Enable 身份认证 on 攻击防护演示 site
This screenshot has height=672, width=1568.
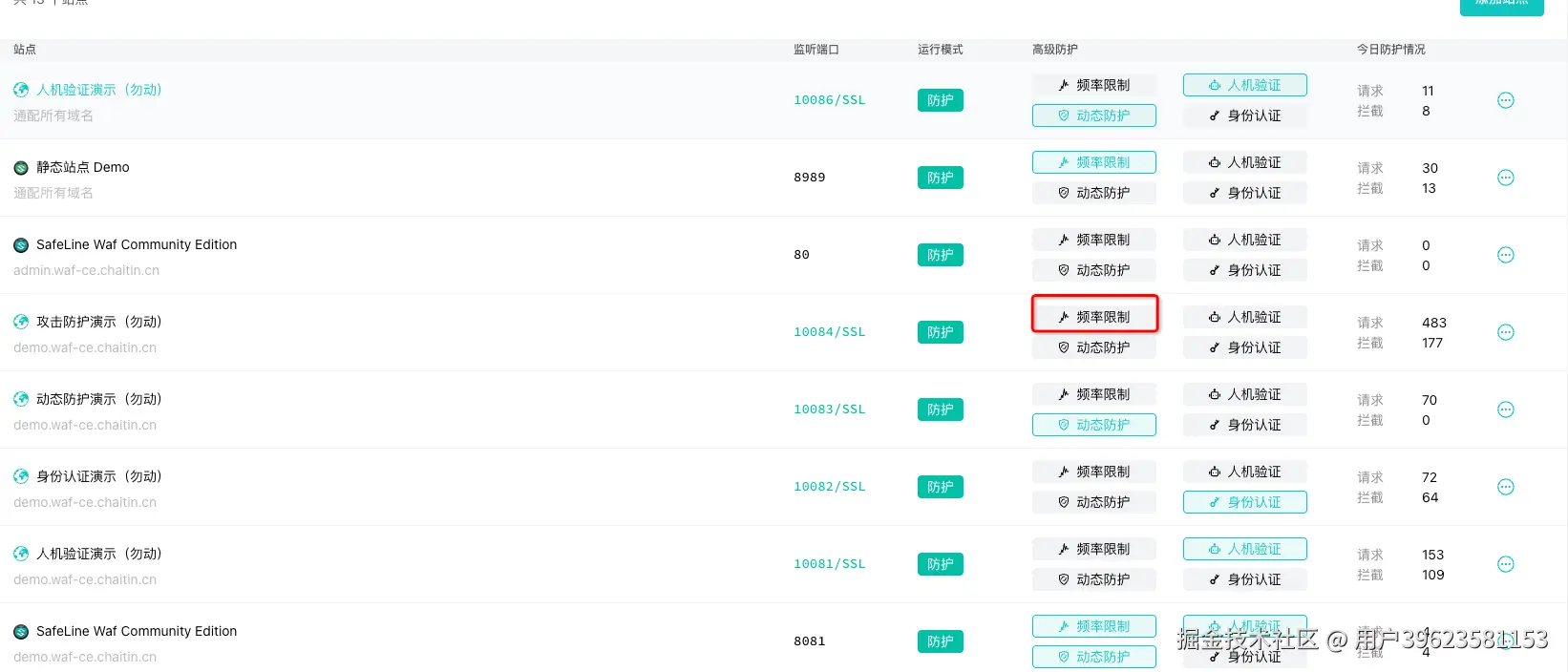[x=1245, y=347]
